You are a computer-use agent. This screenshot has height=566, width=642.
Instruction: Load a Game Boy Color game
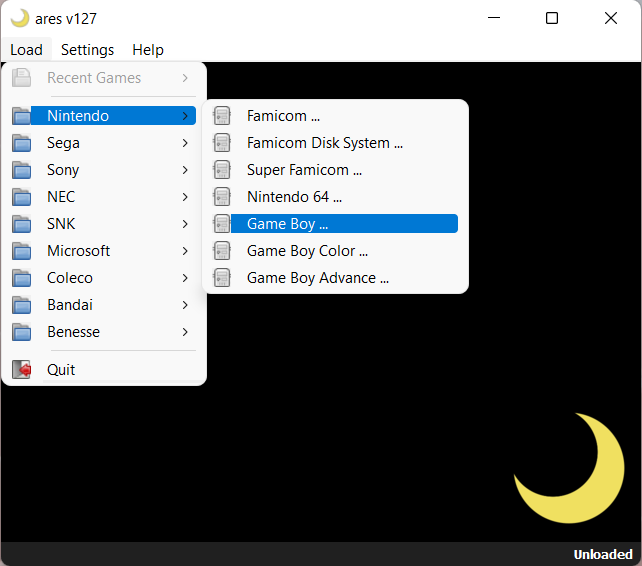[335, 251]
